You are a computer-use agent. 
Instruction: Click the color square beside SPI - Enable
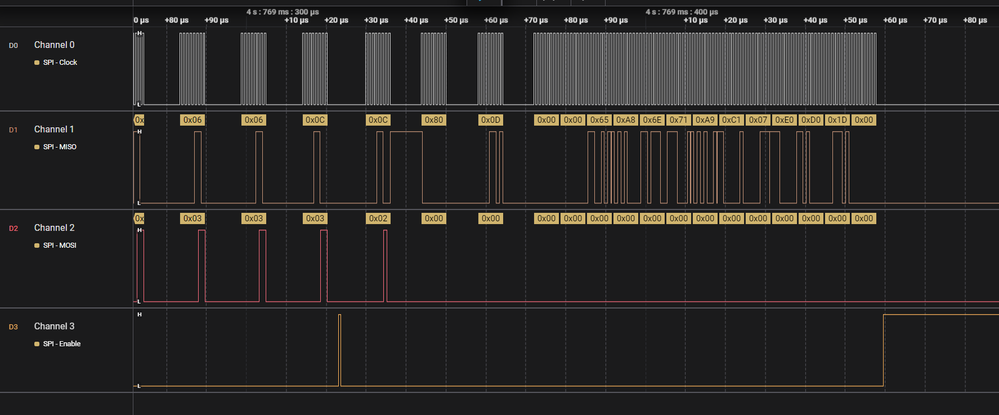[38, 344]
